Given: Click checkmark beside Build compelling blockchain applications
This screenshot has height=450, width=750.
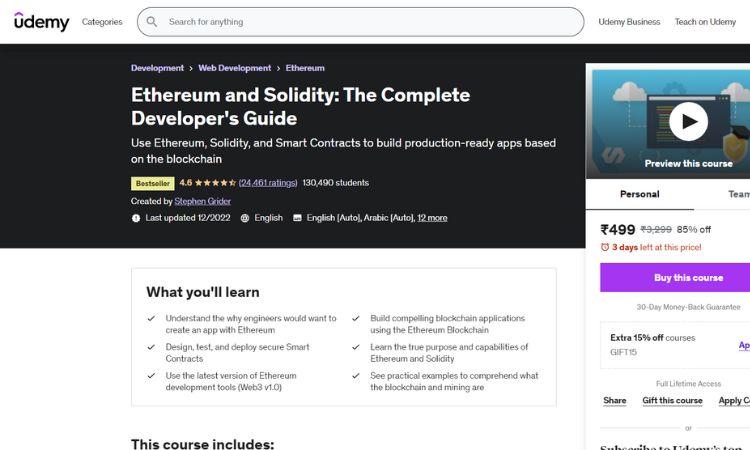Looking at the screenshot, I should tap(355, 318).
